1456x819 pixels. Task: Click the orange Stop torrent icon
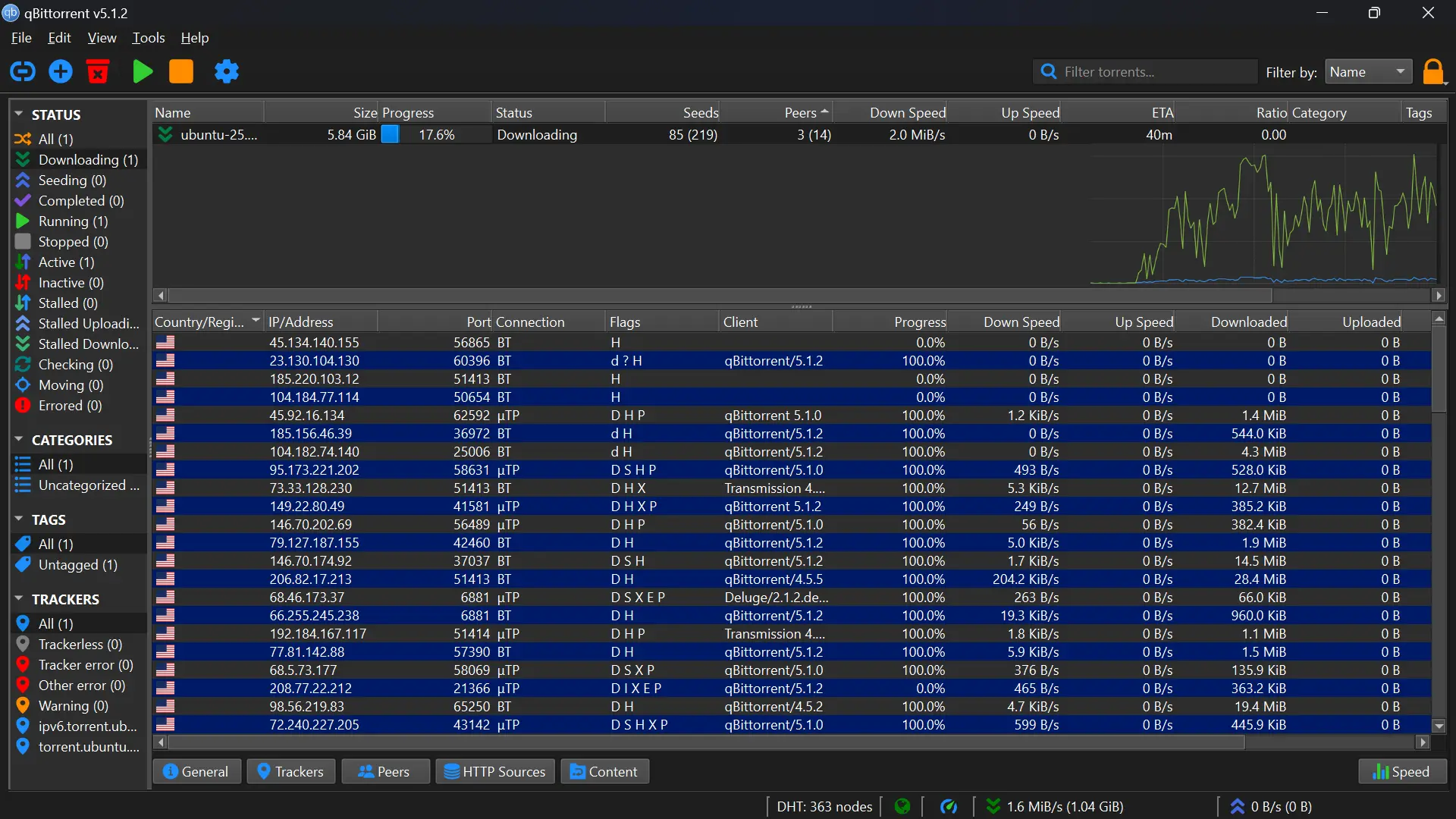coord(181,71)
